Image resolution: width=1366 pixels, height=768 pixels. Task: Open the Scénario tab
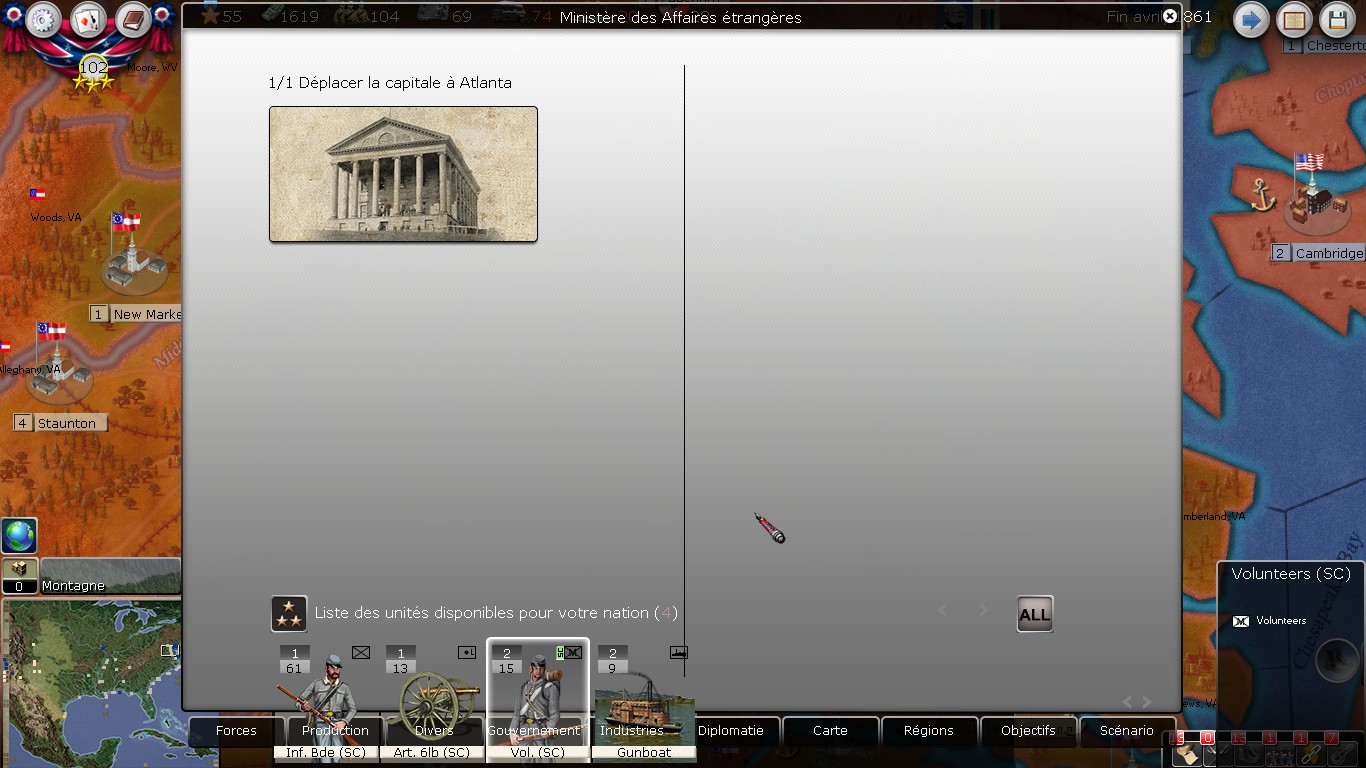click(x=1127, y=731)
